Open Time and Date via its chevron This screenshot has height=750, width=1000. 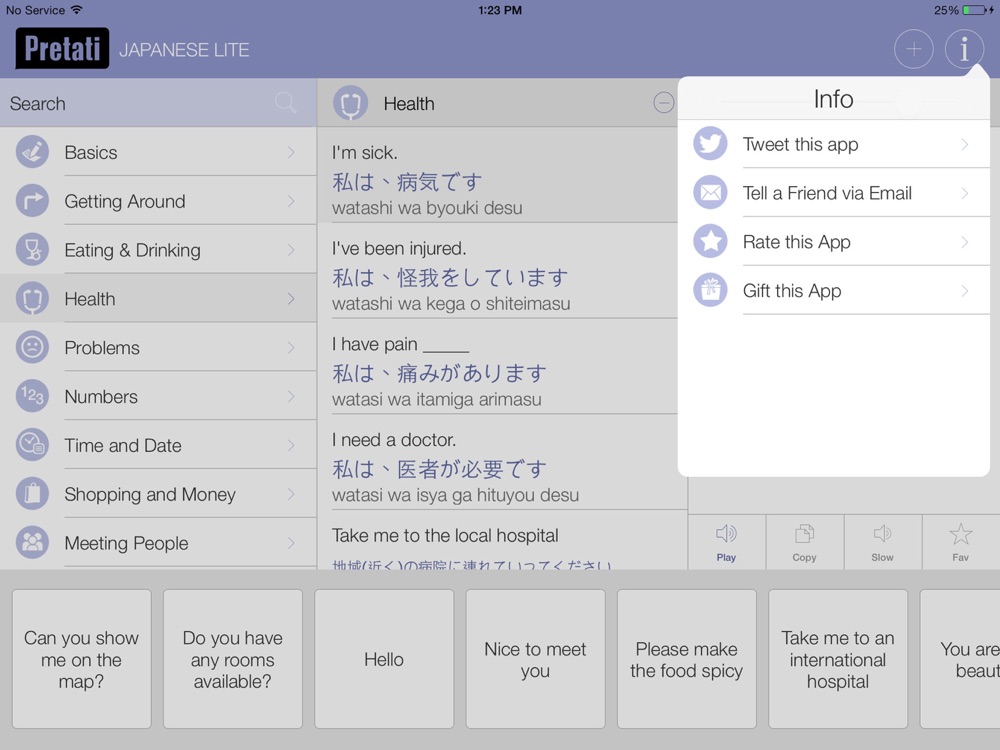(x=291, y=445)
